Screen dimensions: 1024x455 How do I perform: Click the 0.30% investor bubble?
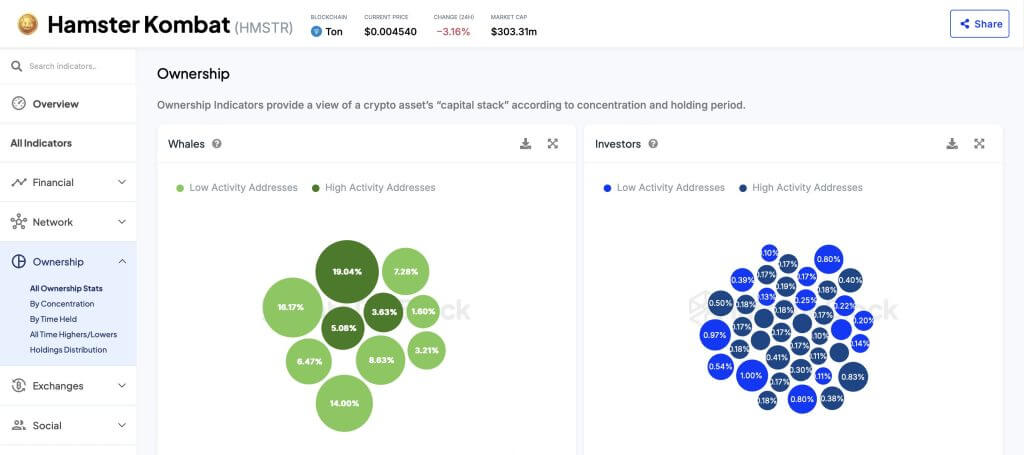[800, 369]
